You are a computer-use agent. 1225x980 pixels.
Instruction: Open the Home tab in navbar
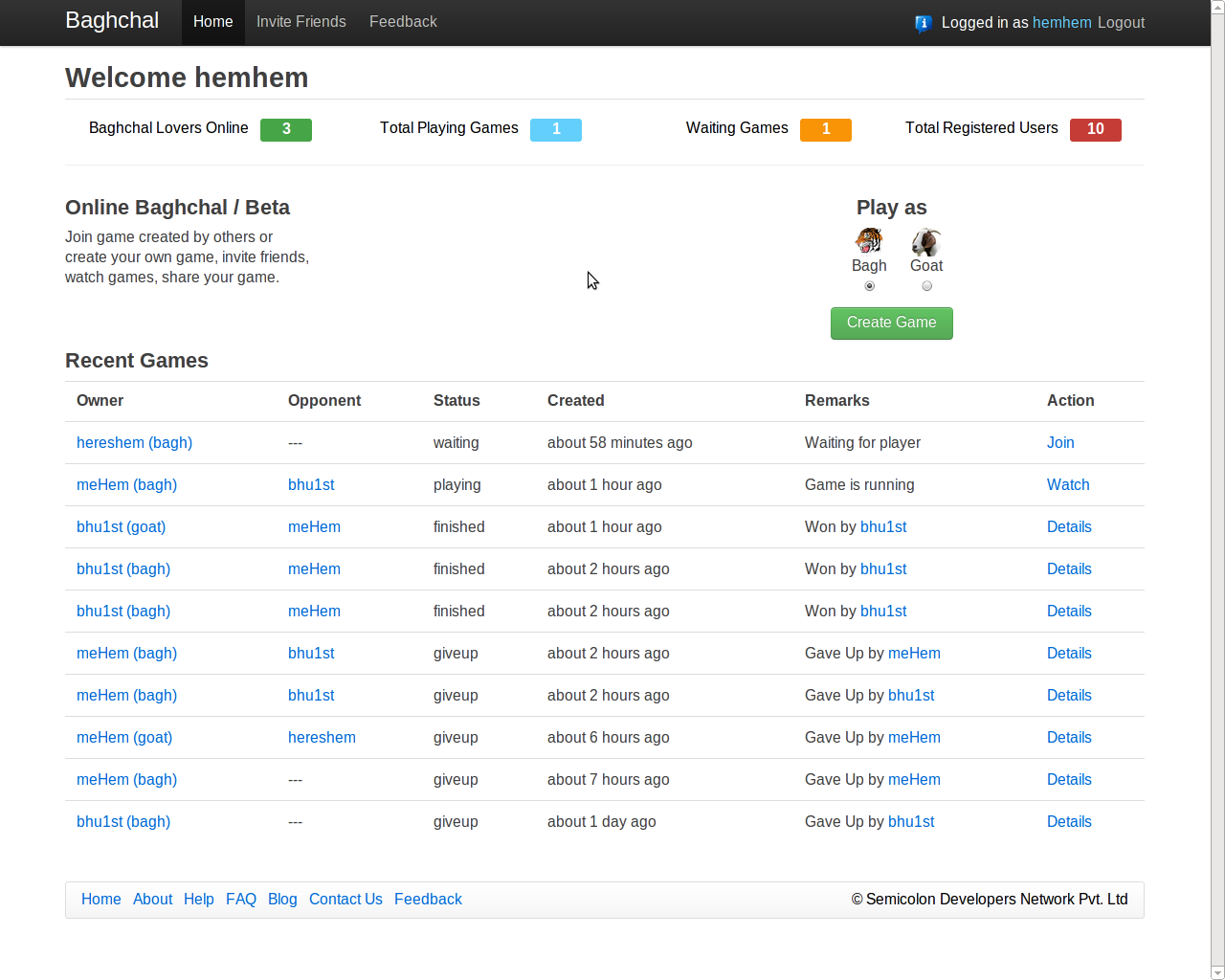pos(213,22)
